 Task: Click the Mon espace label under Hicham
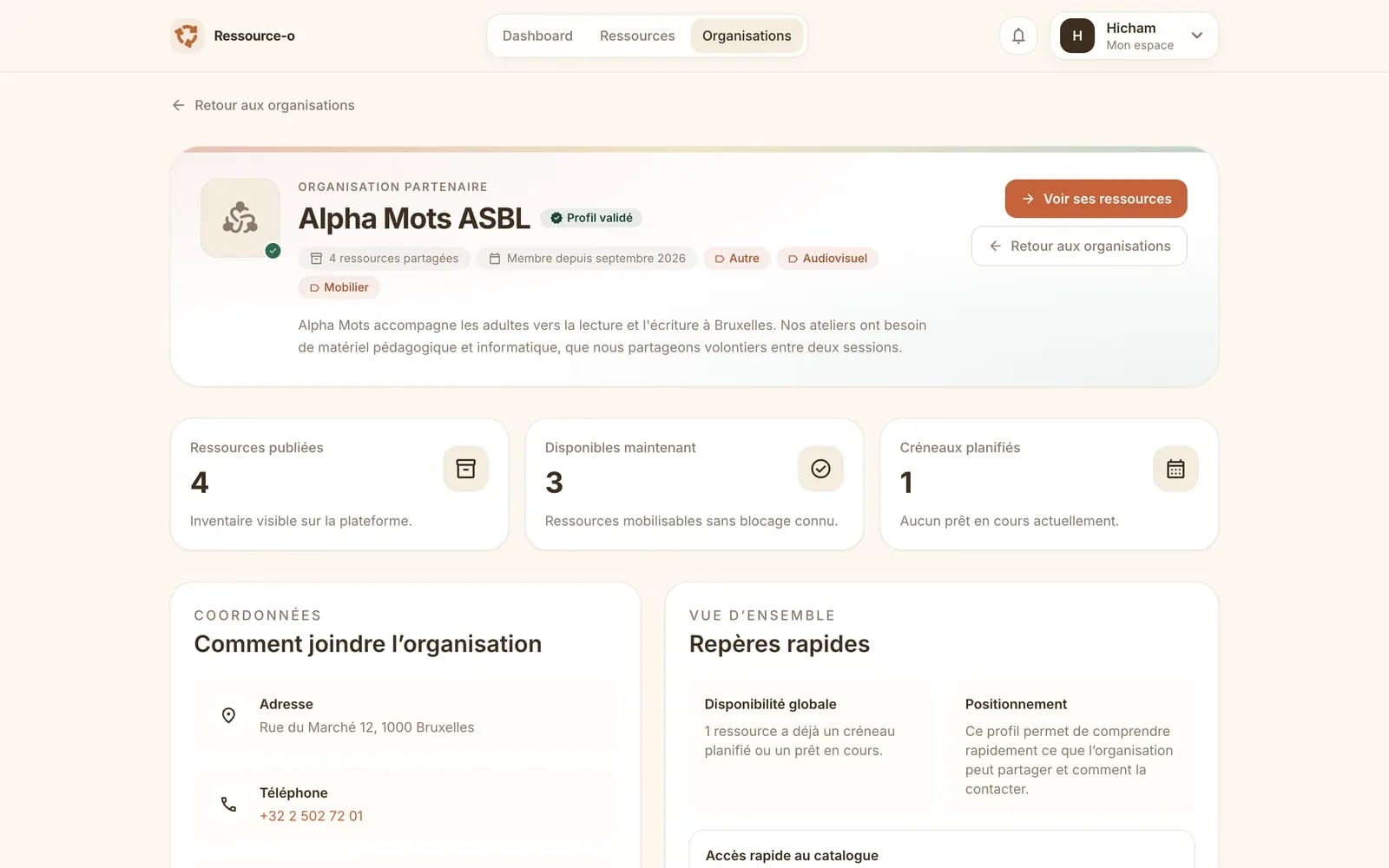click(1140, 45)
